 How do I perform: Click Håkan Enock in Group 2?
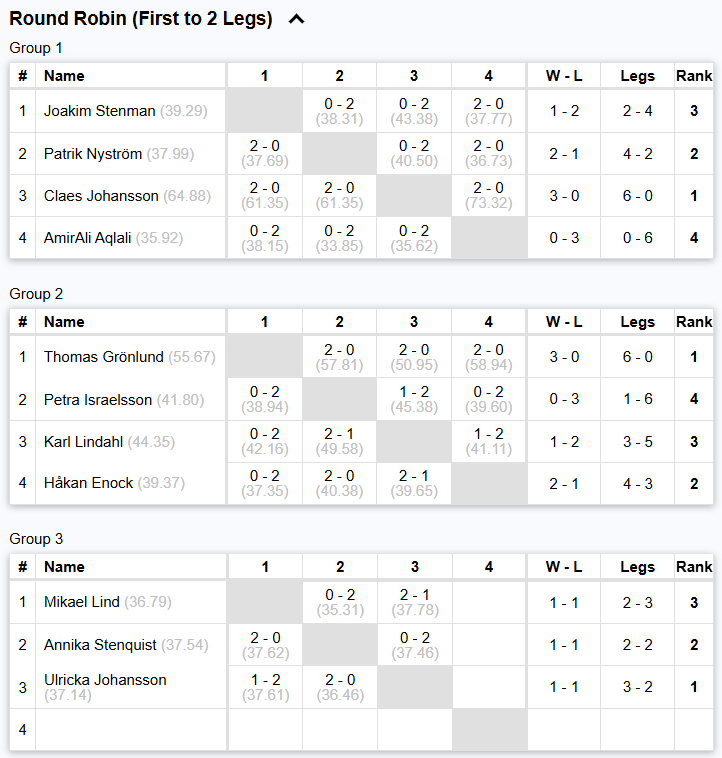tap(88, 483)
